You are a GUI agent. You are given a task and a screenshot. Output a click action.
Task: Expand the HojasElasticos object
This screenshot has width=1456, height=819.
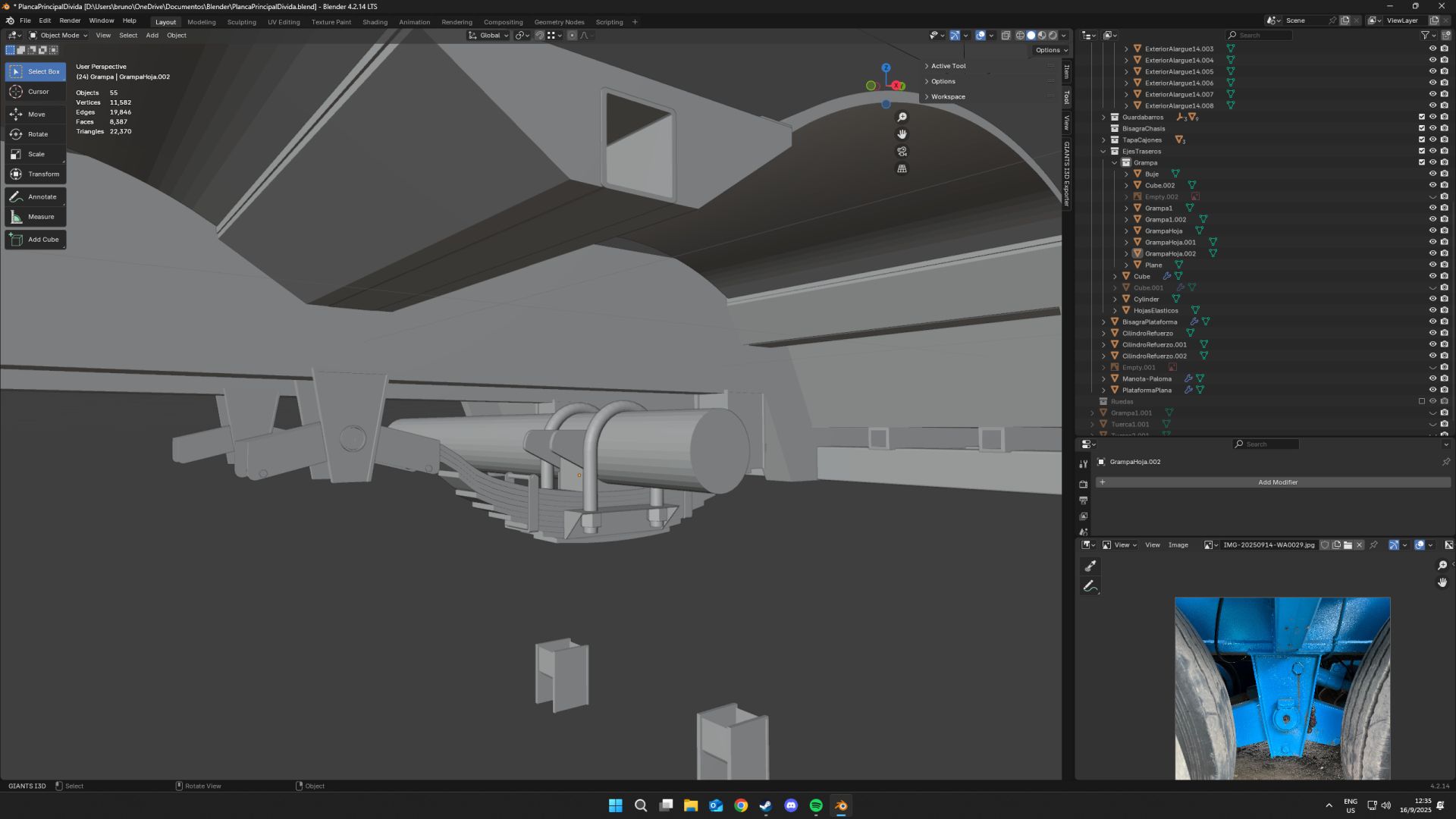pos(1115,310)
